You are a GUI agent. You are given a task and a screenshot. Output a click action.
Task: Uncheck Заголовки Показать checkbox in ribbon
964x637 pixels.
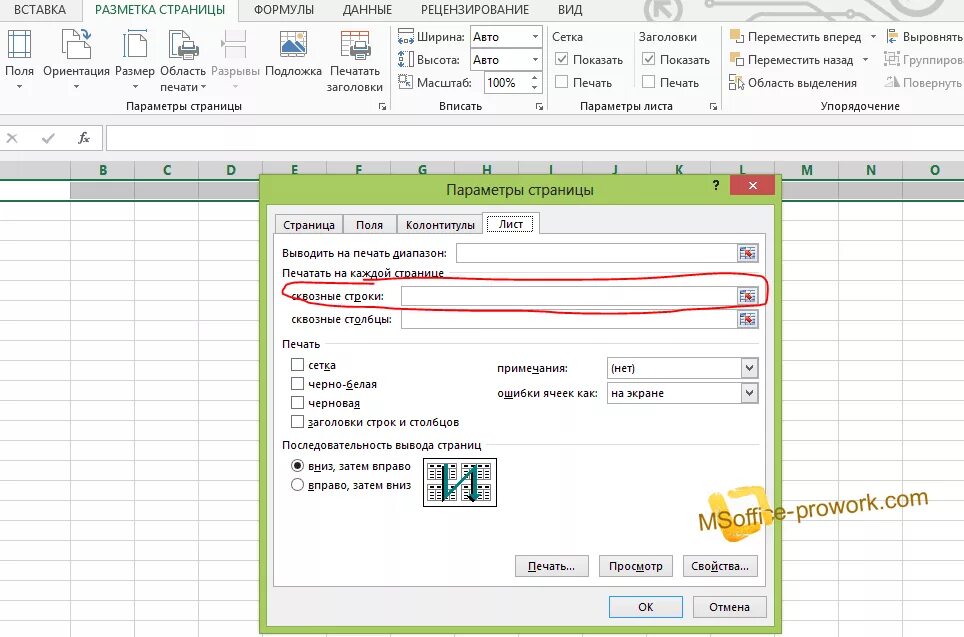pyautogui.click(x=648, y=60)
